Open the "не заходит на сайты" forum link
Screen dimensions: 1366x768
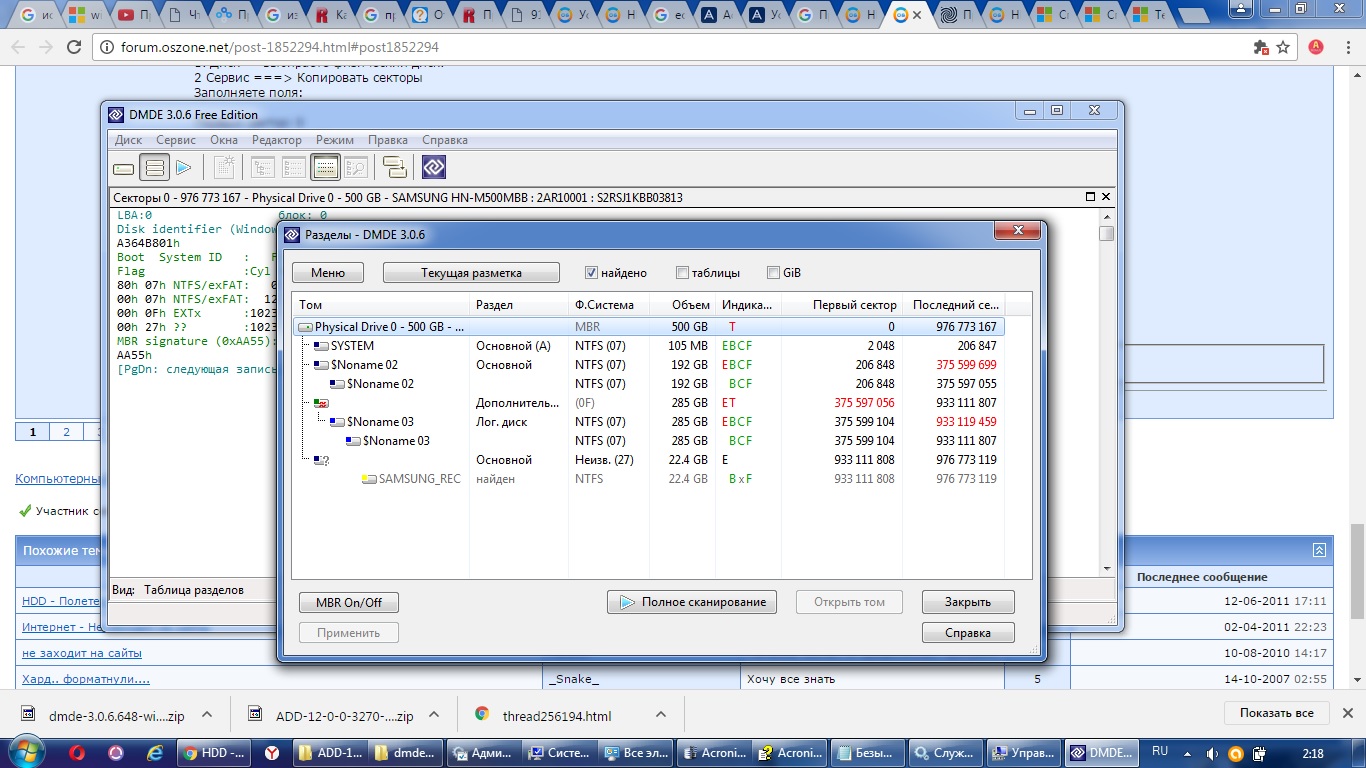coord(82,653)
